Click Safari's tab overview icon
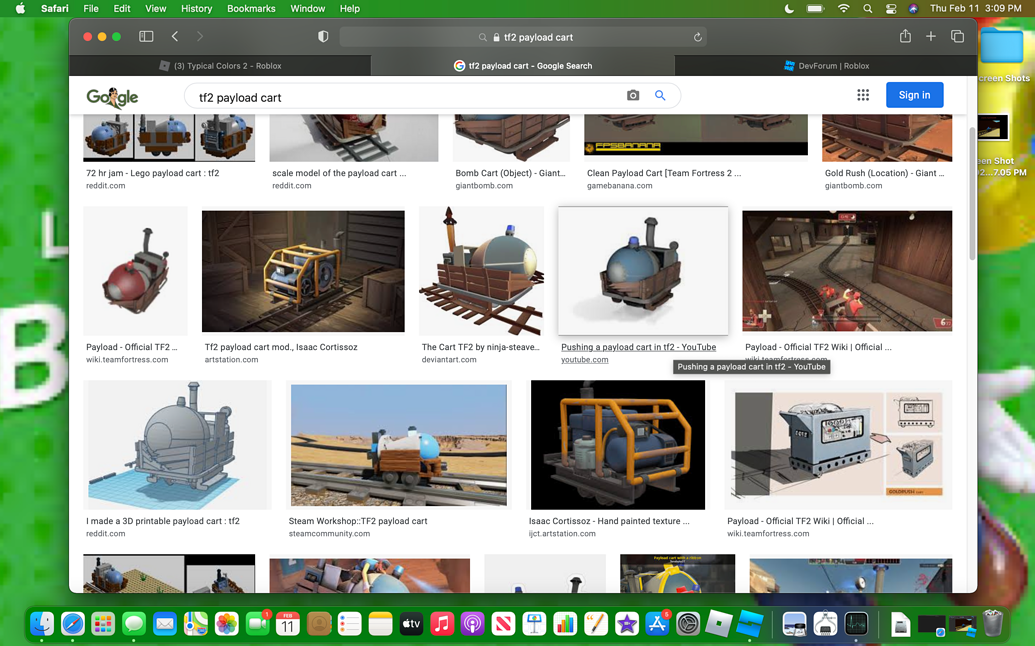This screenshot has height=646, width=1035. [x=957, y=35]
